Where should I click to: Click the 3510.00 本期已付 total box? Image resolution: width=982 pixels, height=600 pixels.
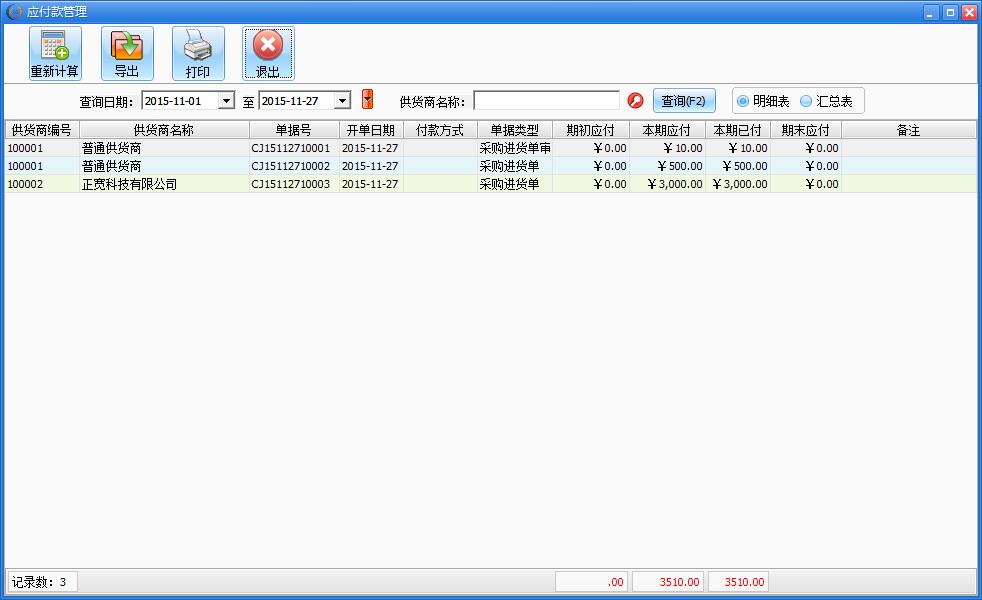(x=737, y=582)
